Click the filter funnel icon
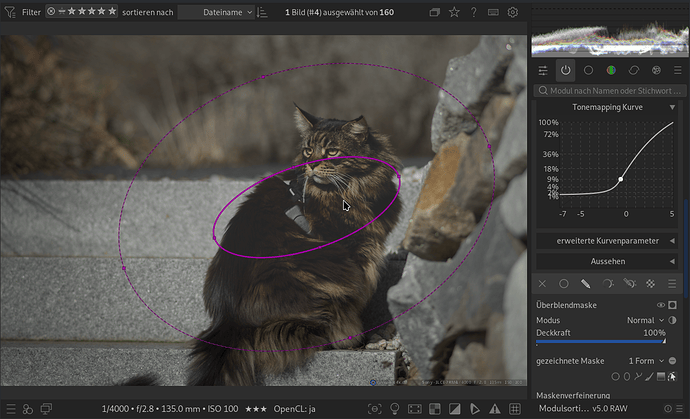Screen dimensions: 690x419 click(9, 12)
